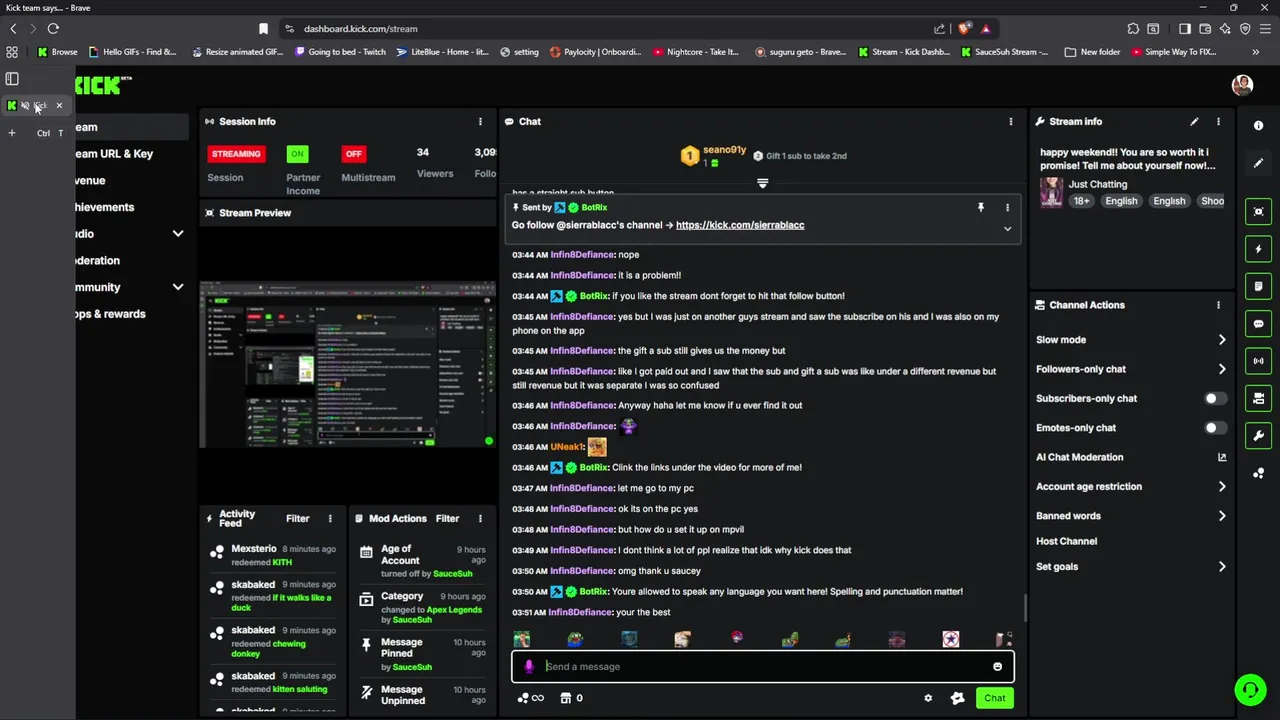The height and width of the screenshot is (720, 1280).
Task: Click the broadcast signal icon in right rail
Action: [x=1258, y=361]
